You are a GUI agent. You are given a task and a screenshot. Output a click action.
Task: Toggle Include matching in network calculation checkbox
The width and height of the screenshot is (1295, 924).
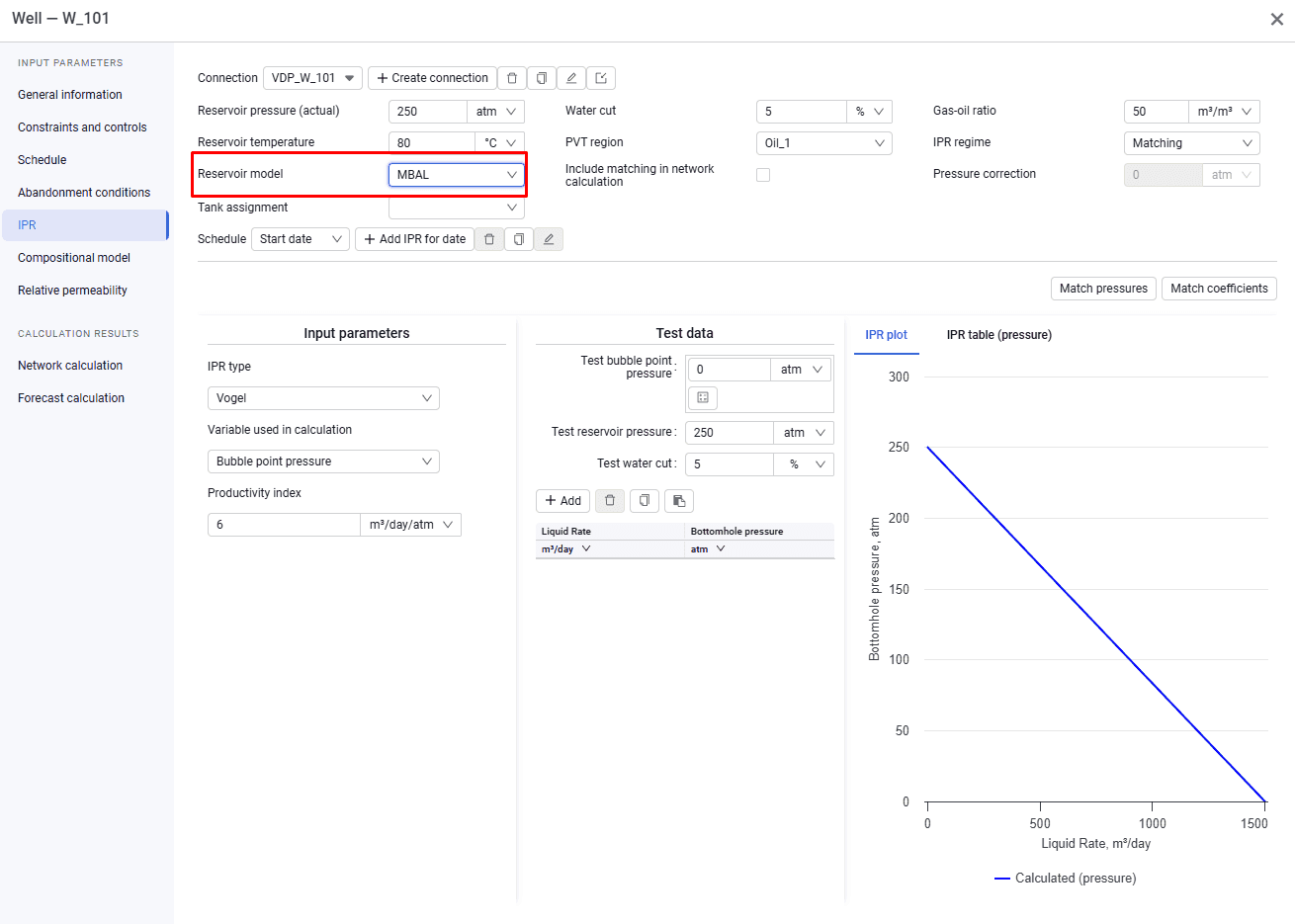point(763,175)
